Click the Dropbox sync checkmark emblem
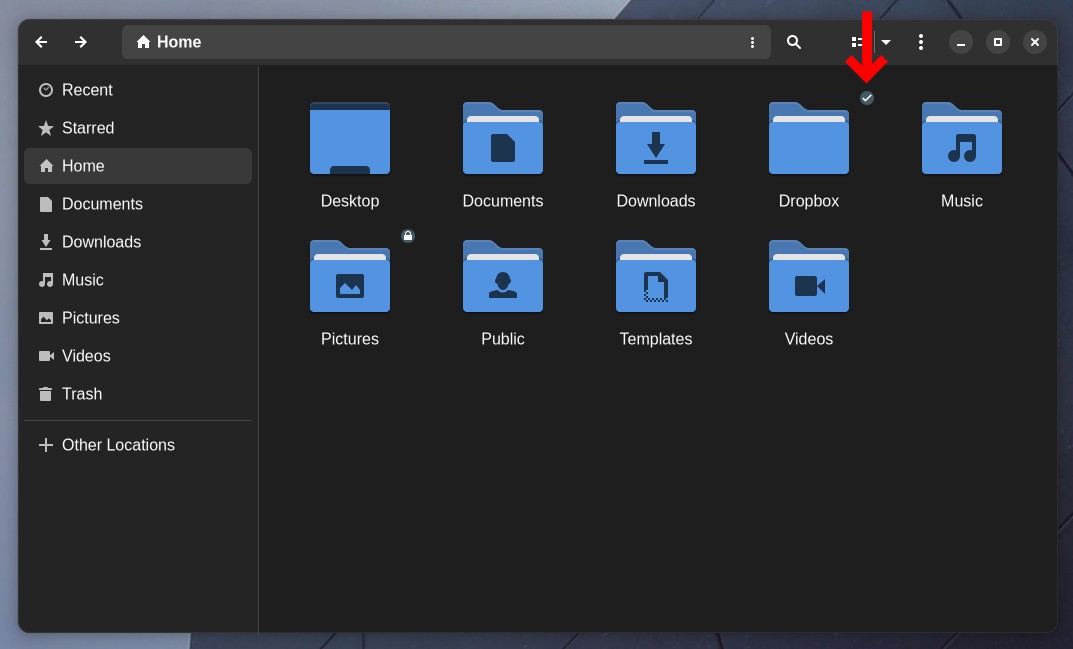The height and width of the screenshot is (649, 1073). click(867, 99)
